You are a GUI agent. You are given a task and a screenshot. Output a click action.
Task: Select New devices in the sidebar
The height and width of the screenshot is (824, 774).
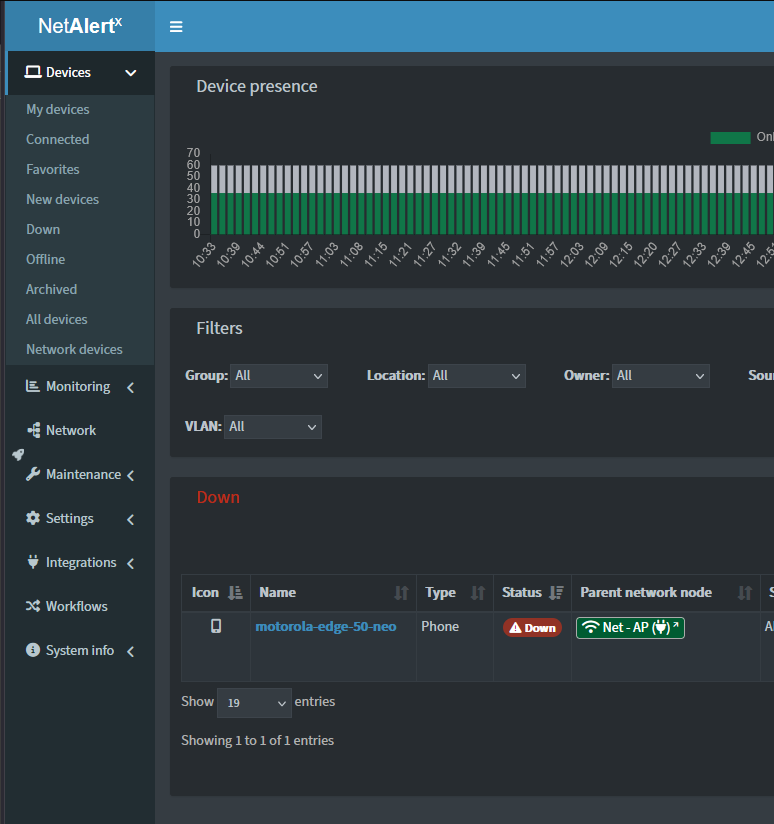[x=62, y=200]
